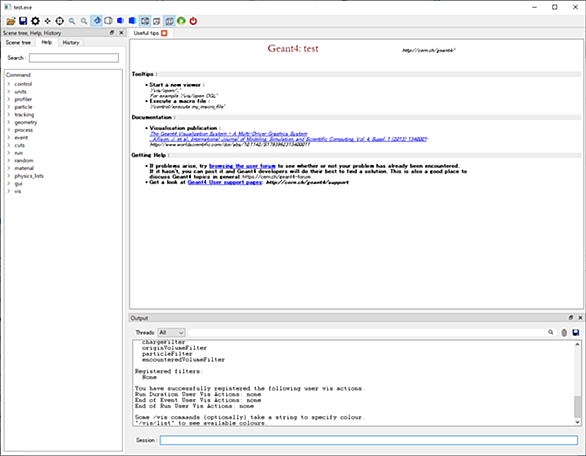The height and width of the screenshot is (456, 586).
Task: Follow the browsing the user forum link
Action: (242, 166)
